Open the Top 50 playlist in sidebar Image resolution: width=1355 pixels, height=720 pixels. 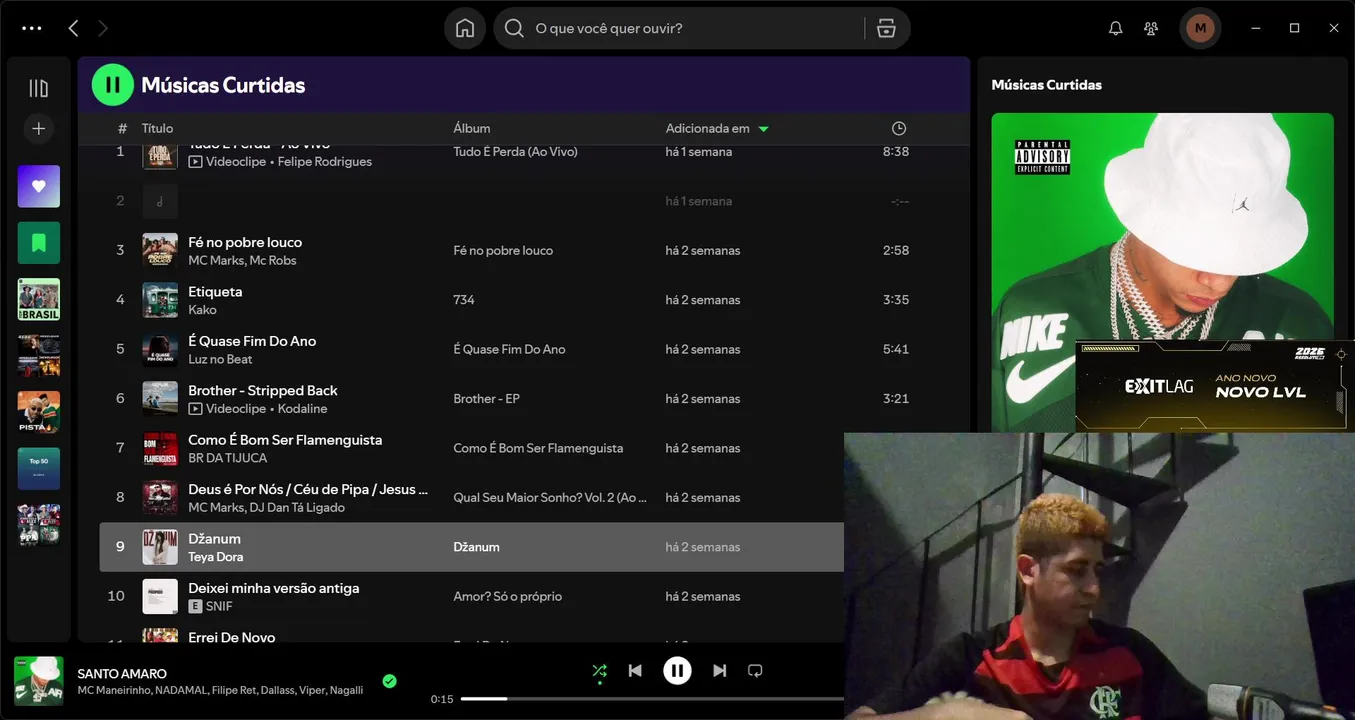(39, 468)
